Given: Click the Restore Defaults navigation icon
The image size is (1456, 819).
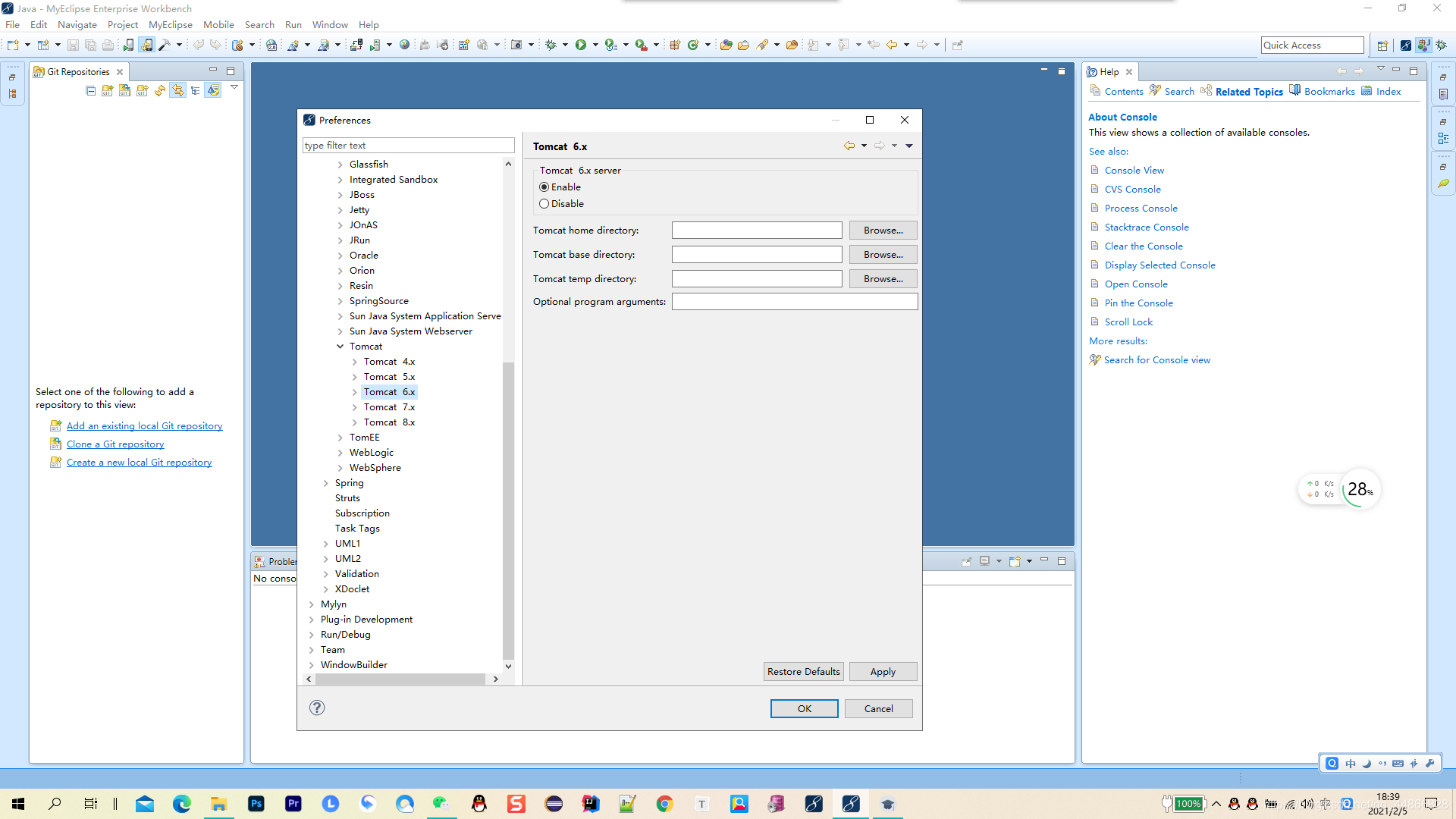Looking at the screenshot, I should (803, 671).
